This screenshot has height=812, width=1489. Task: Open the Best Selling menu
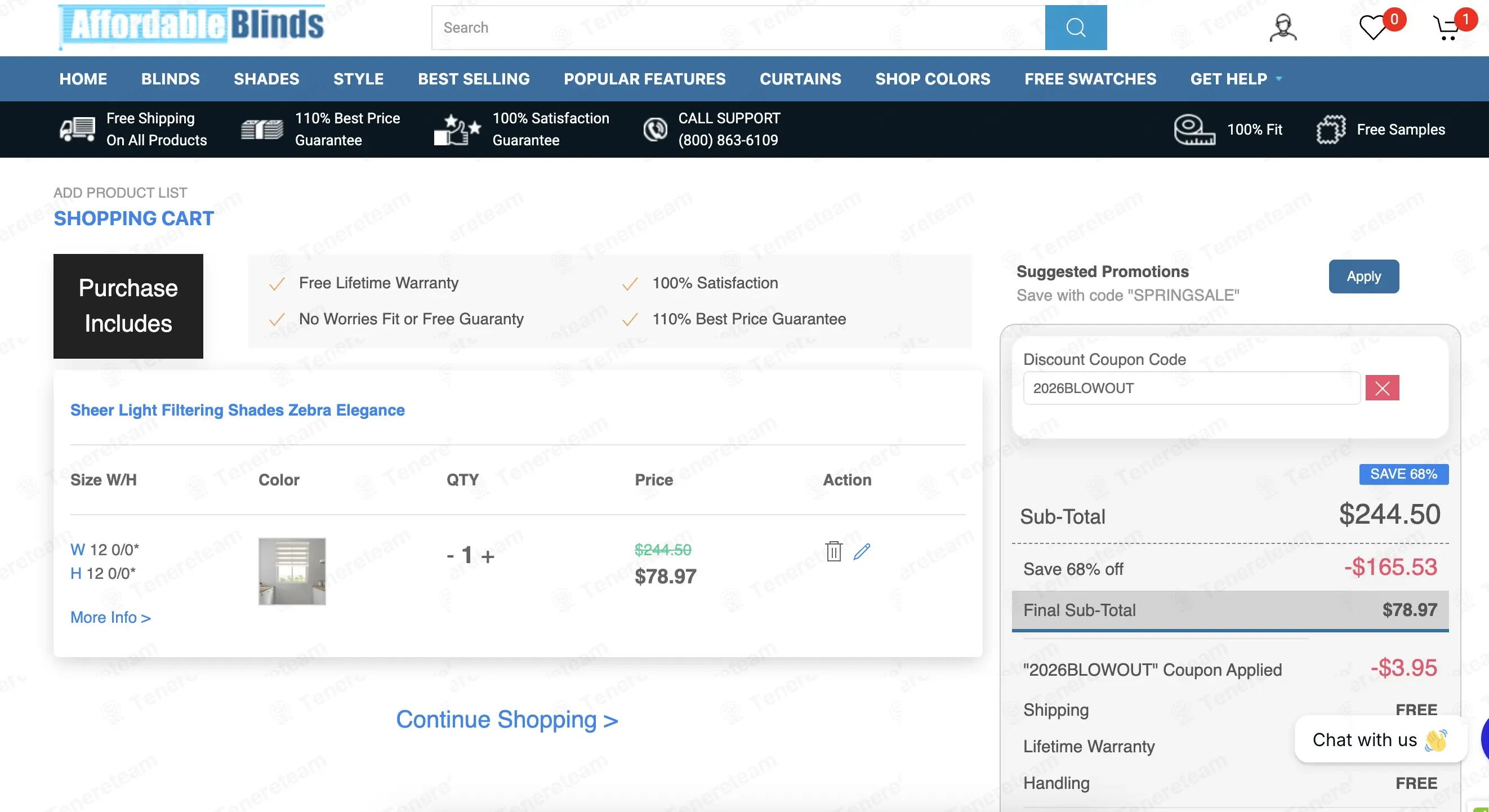pyautogui.click(x=474, y=79)
